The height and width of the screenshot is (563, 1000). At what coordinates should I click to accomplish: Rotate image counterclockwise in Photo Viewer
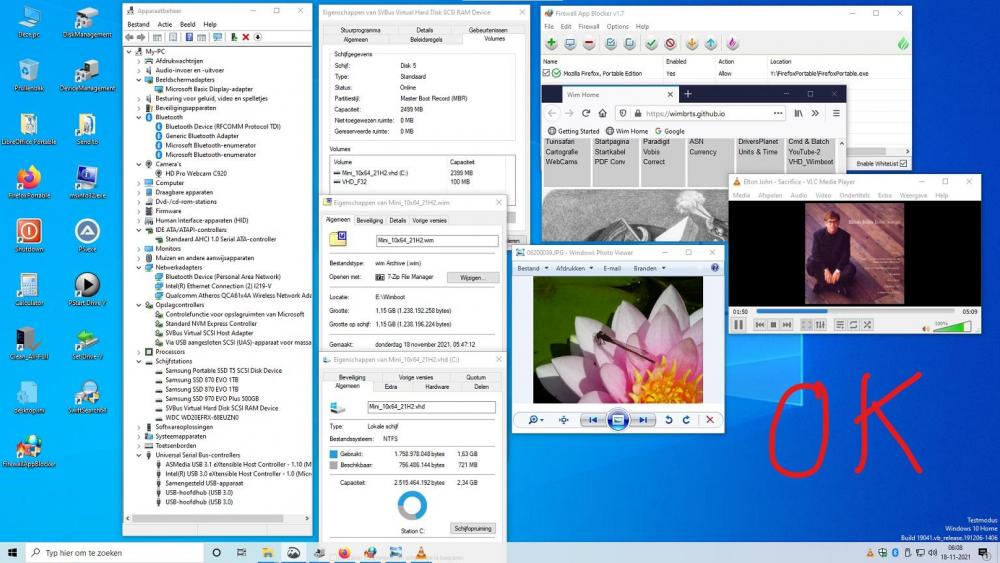[x=668, y=420]
